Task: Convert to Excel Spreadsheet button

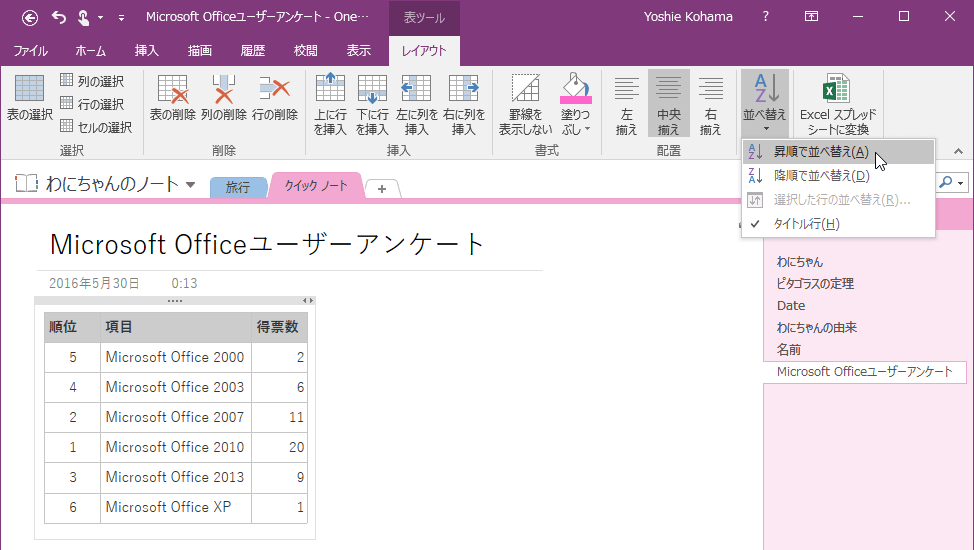Action: tap(838, 104)
